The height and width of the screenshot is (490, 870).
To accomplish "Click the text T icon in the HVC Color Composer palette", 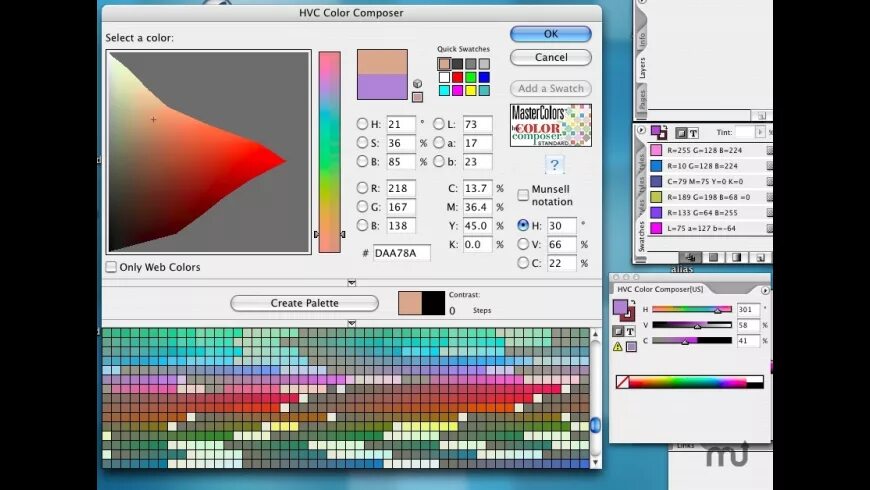I will pyautogui.click(x=630, y=331).
